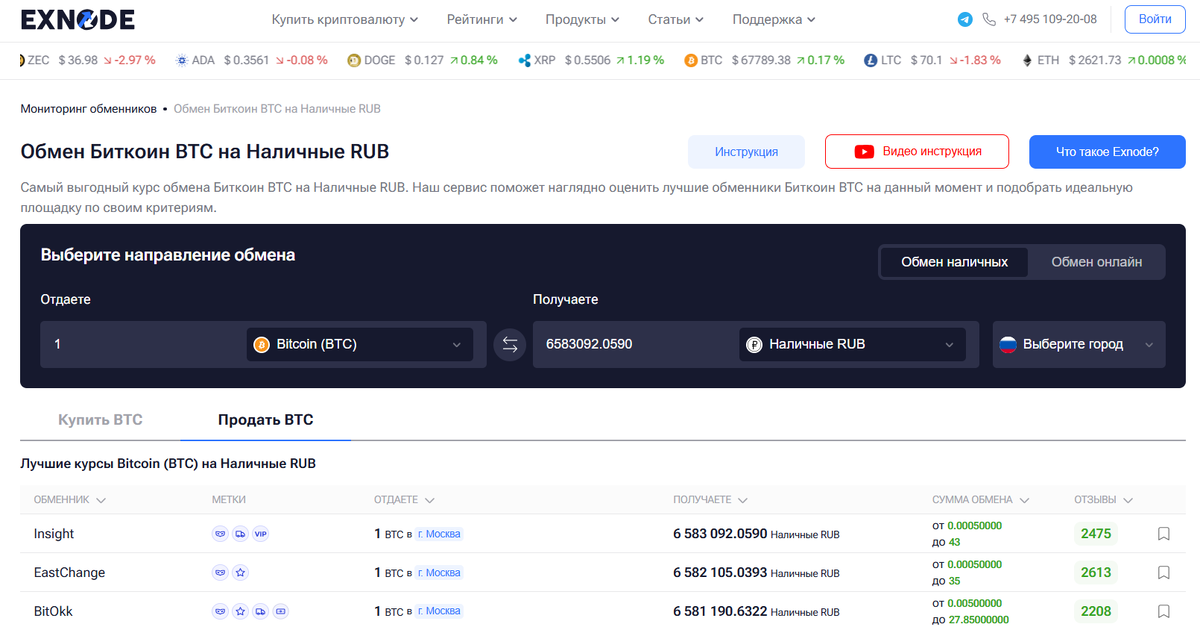
Task: Switch to the Купить BTC tab
Action: click(x=100, y=420)
